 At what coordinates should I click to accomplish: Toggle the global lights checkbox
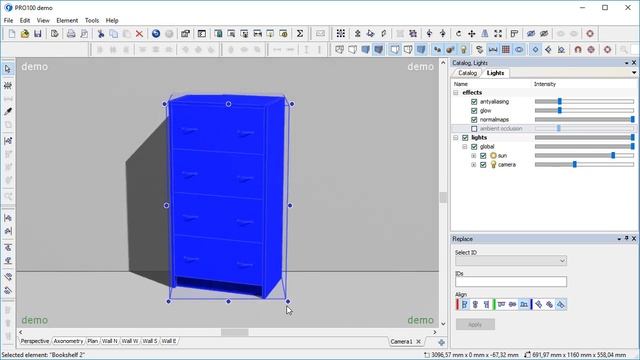474,147
